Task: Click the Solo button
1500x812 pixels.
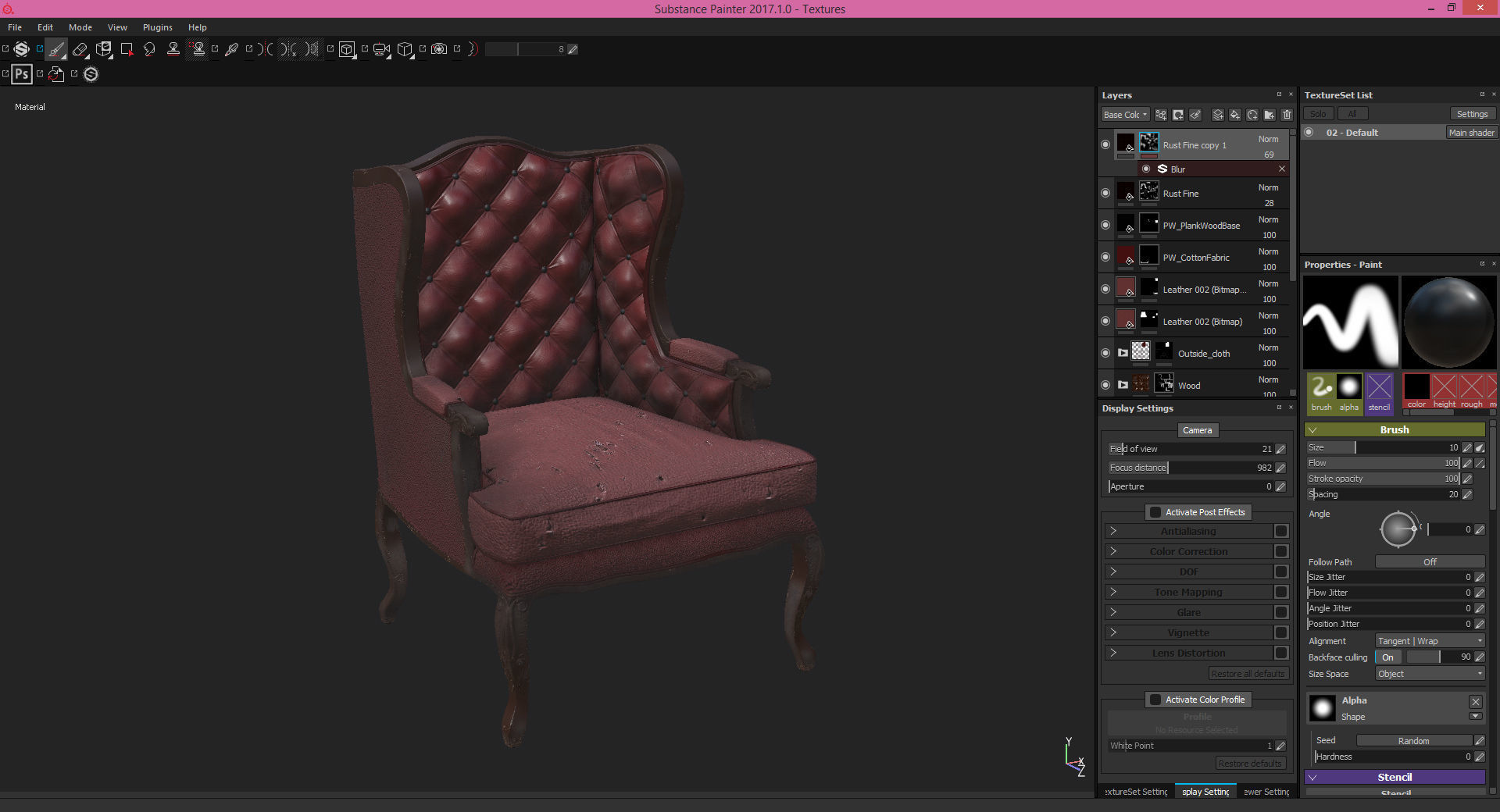Action: pyautogui.click(x=1318, y=114)
